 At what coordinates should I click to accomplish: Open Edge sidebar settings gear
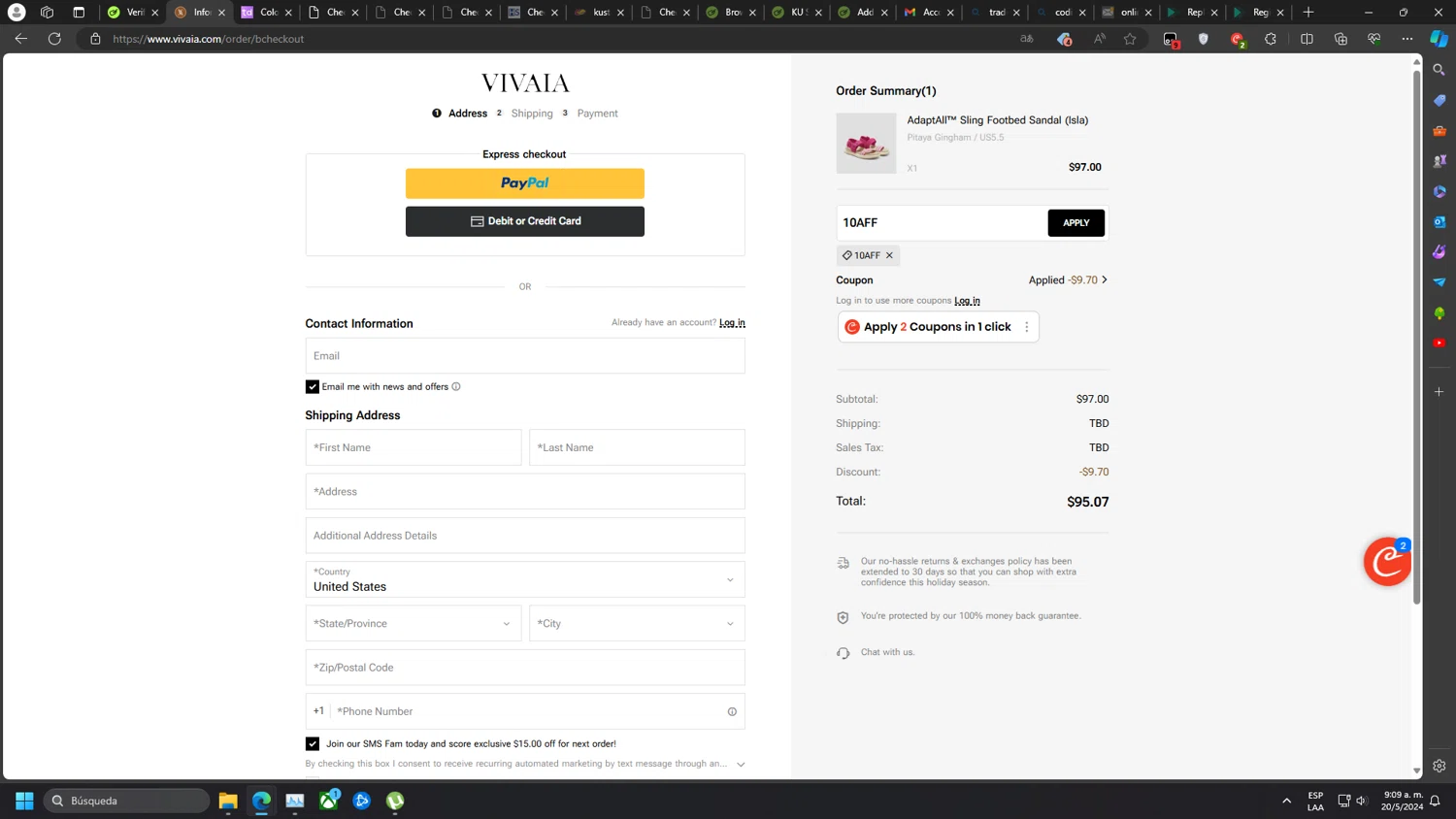(1439, 766)
